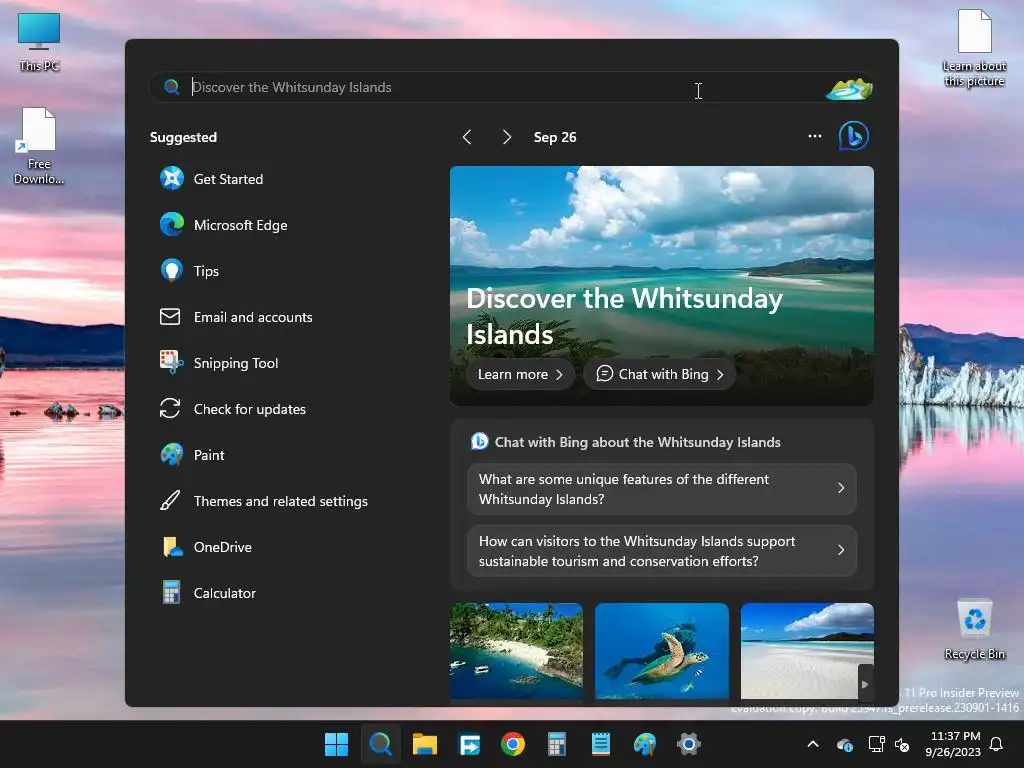Open the notification bell

[997, 744]
